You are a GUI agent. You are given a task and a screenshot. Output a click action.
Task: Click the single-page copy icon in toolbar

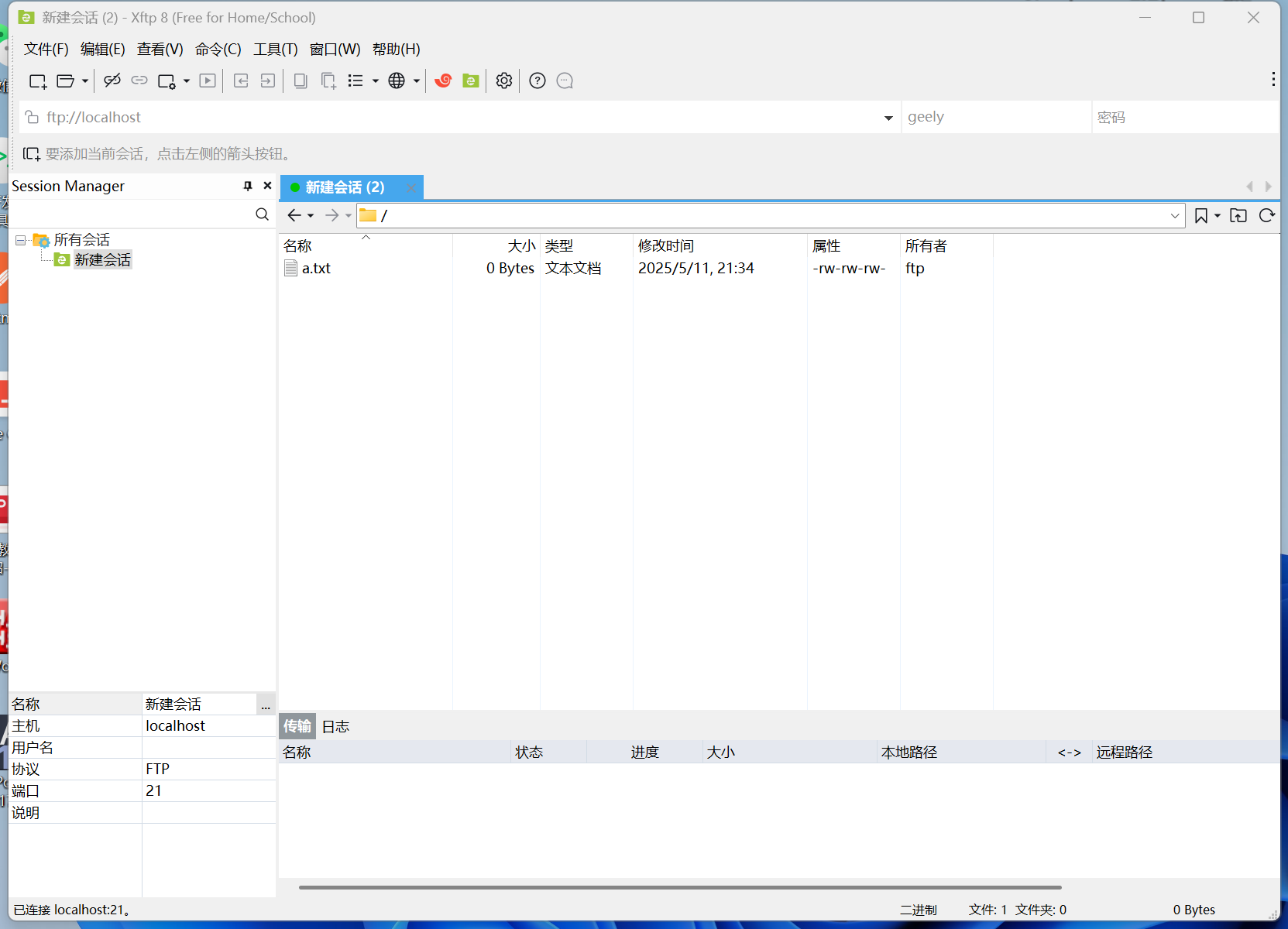pyautogui.click(x=301, y=81)
